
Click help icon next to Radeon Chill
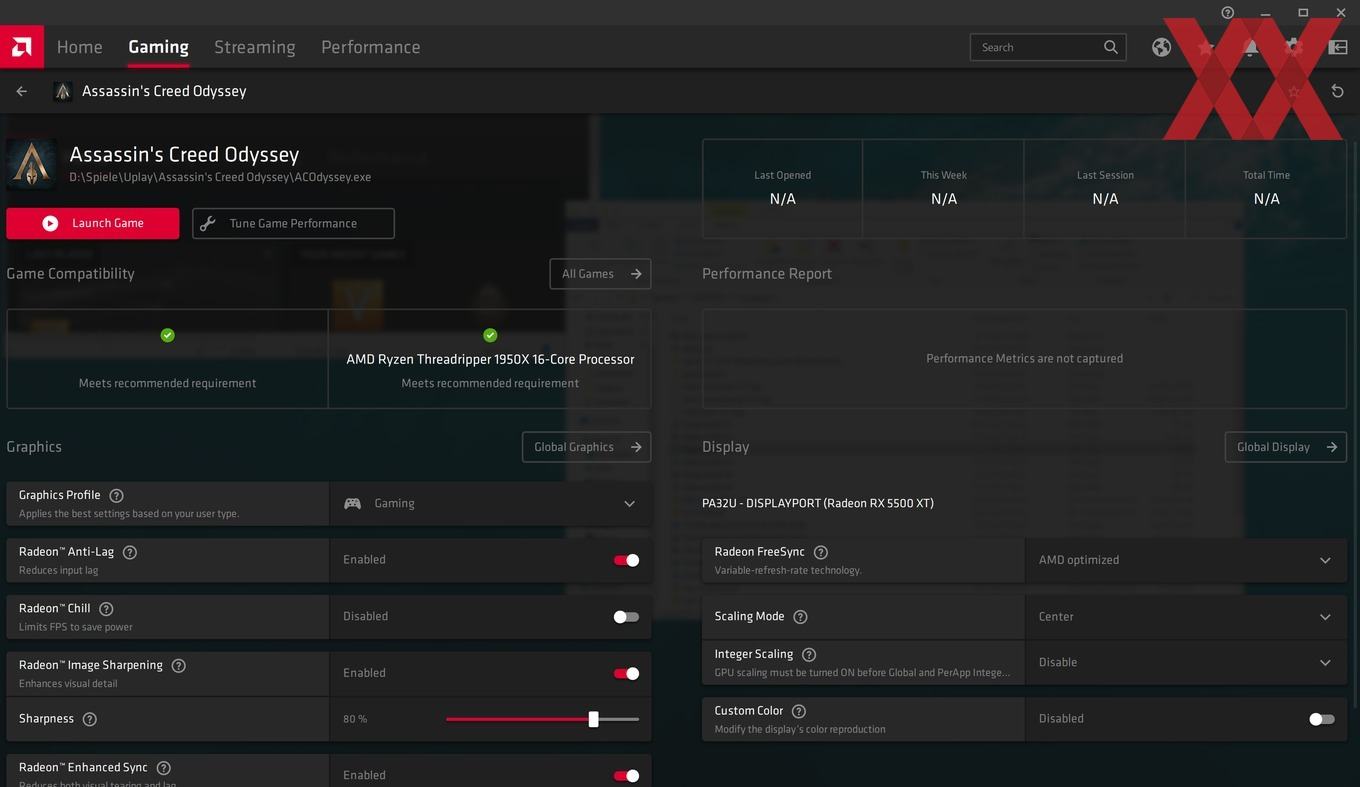(x=106, y=609)
